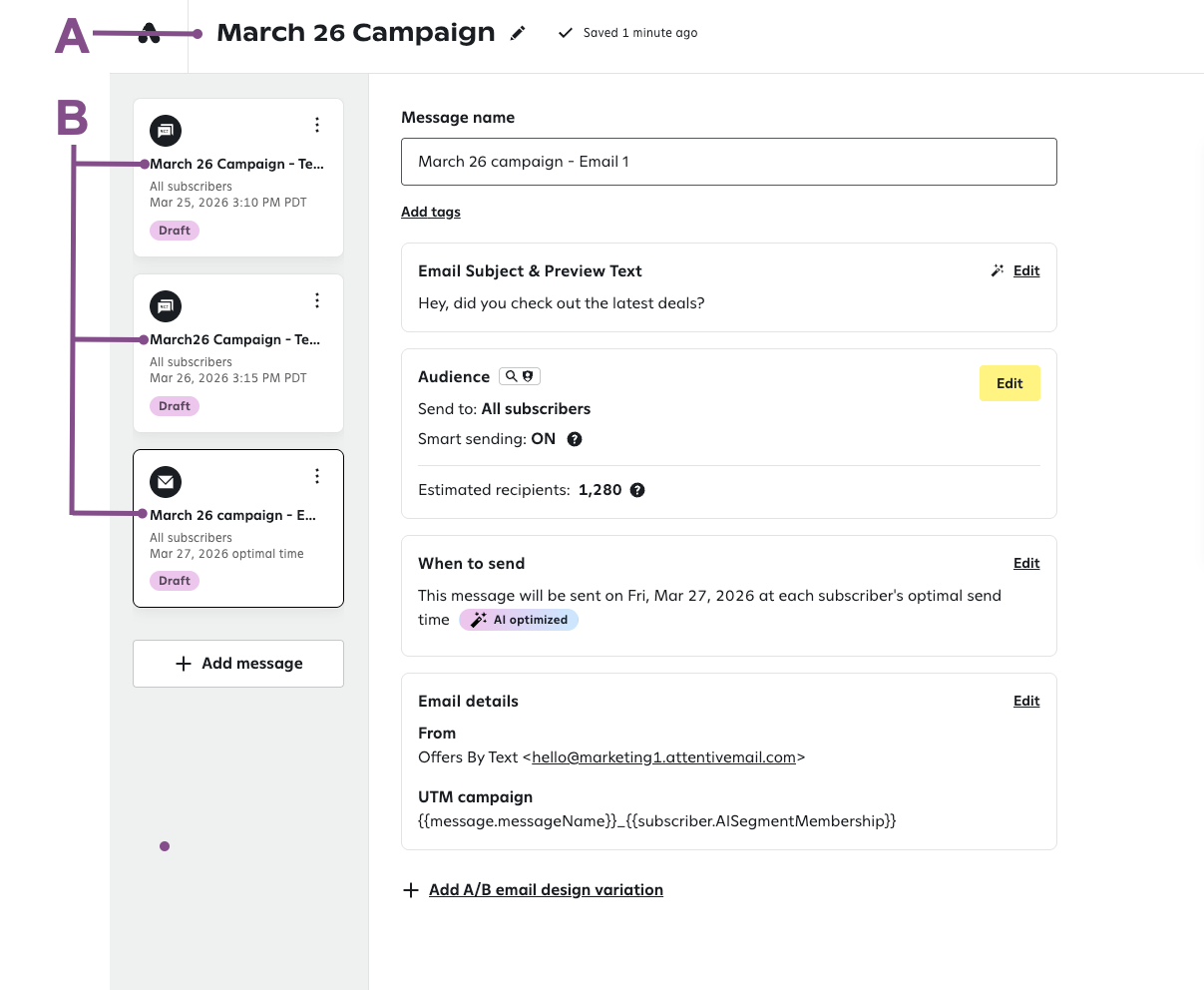
Task: Click the Message name input field
Action: (728, 162)
